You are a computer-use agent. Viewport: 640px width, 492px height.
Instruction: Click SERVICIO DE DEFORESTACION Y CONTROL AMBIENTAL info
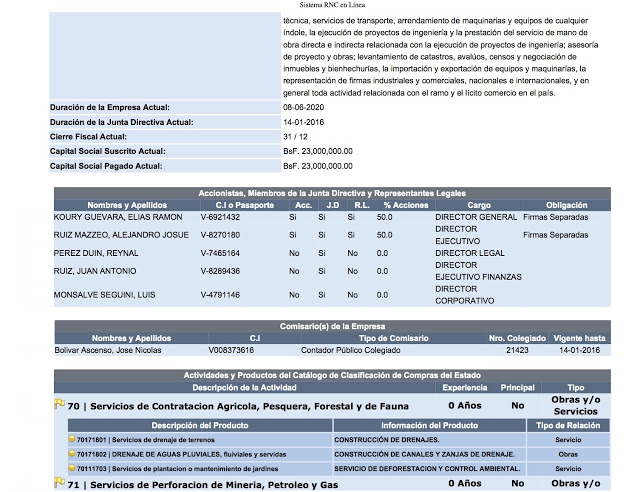(427, 469)
